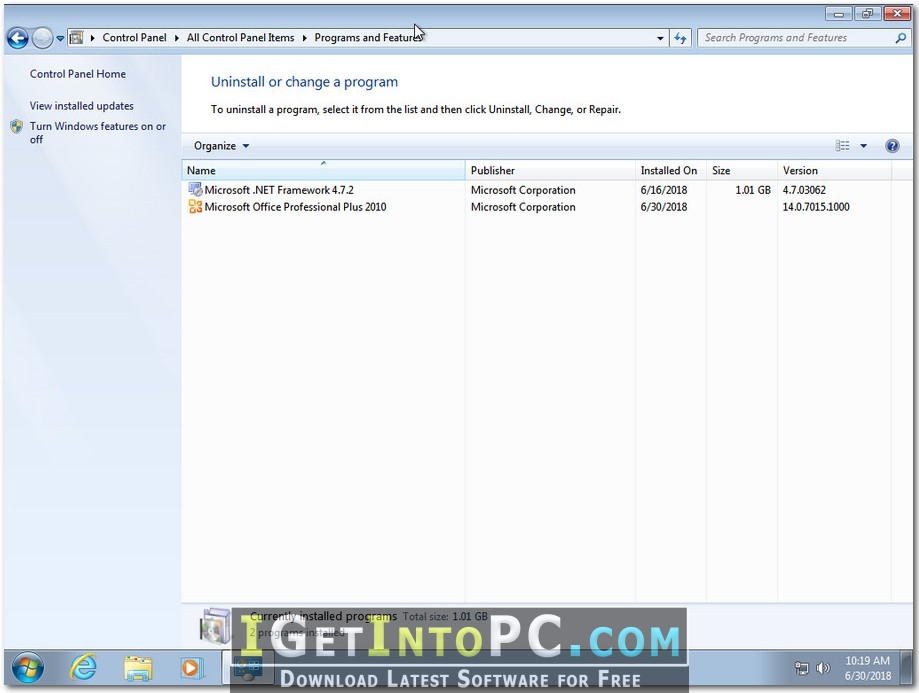Expand the arrow after Control Panel breadcrumb
Viewport: 919px width, 693px height.
point(176,38)
